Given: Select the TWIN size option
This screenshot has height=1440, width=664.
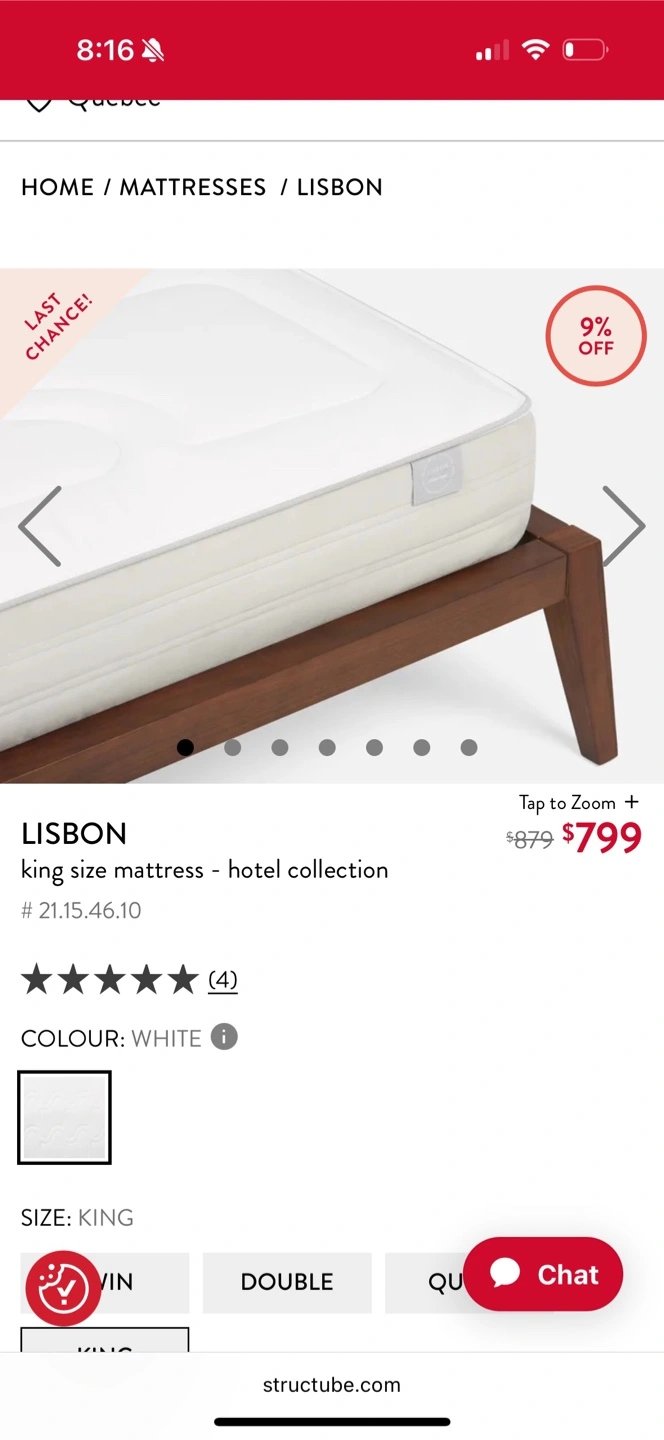Looking at the screenshot, I should point(105,1282).
